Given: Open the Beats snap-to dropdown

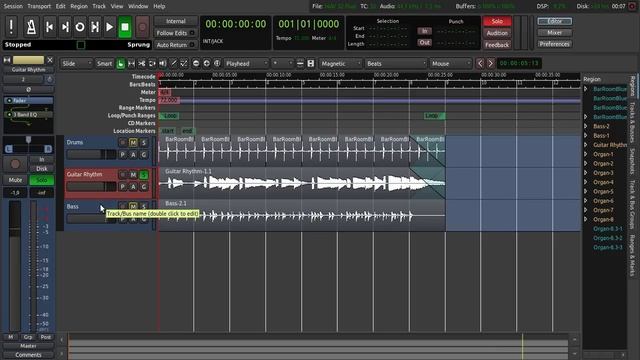Looking at the screenshot, I should (x=395, y=64).
